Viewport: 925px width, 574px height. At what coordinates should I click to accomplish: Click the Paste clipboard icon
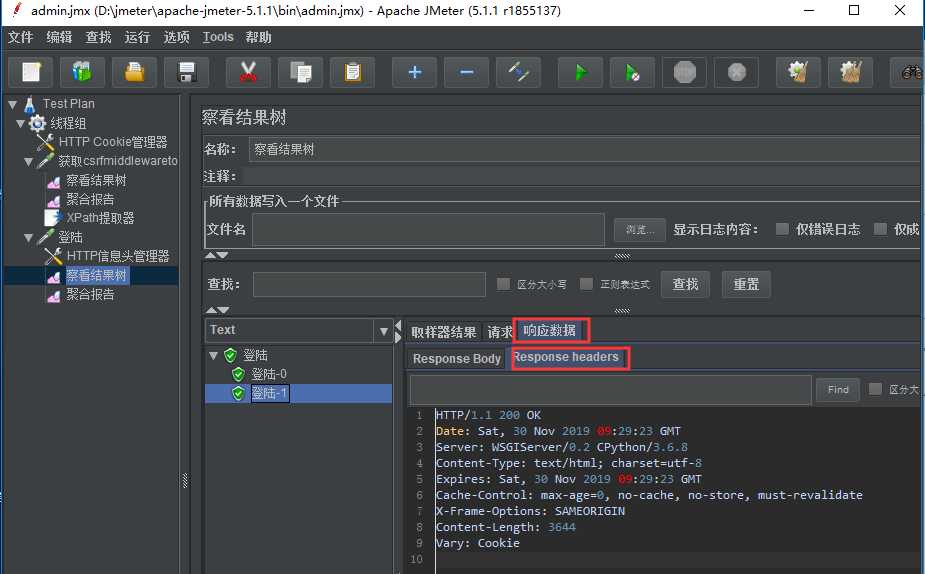[x=352, y=73]
